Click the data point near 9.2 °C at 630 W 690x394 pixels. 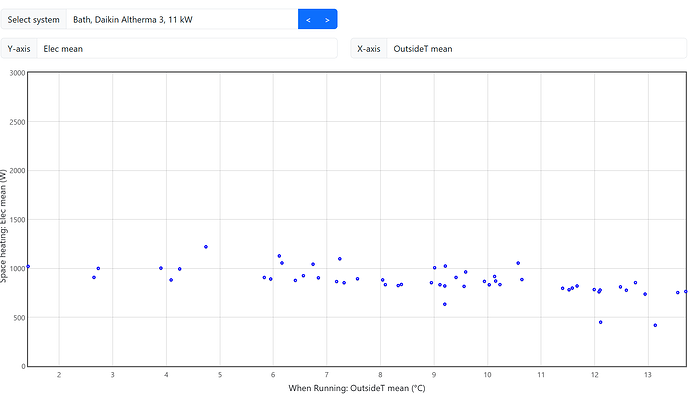point(444,304)
